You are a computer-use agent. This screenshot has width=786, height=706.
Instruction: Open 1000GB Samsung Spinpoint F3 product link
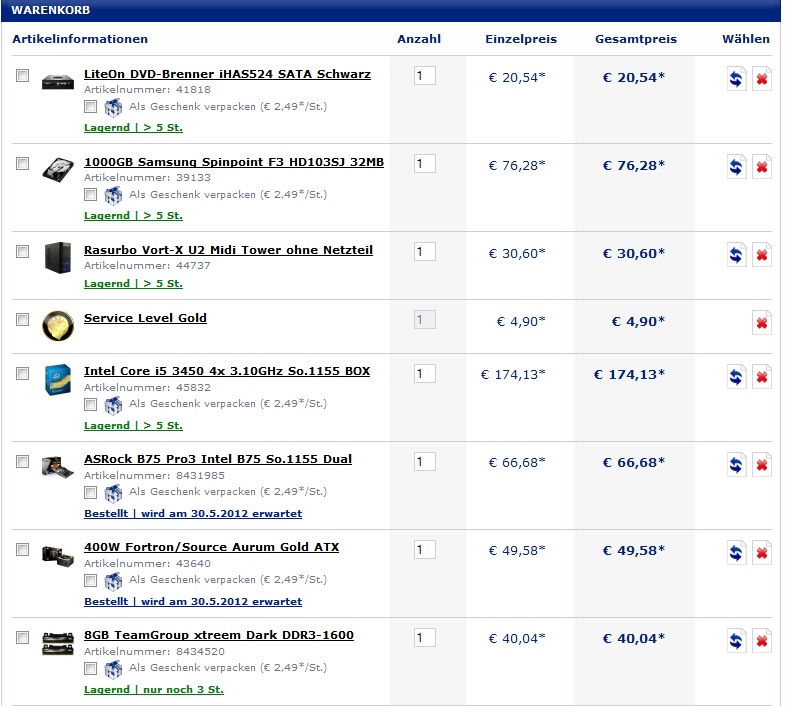click(234, 162)
